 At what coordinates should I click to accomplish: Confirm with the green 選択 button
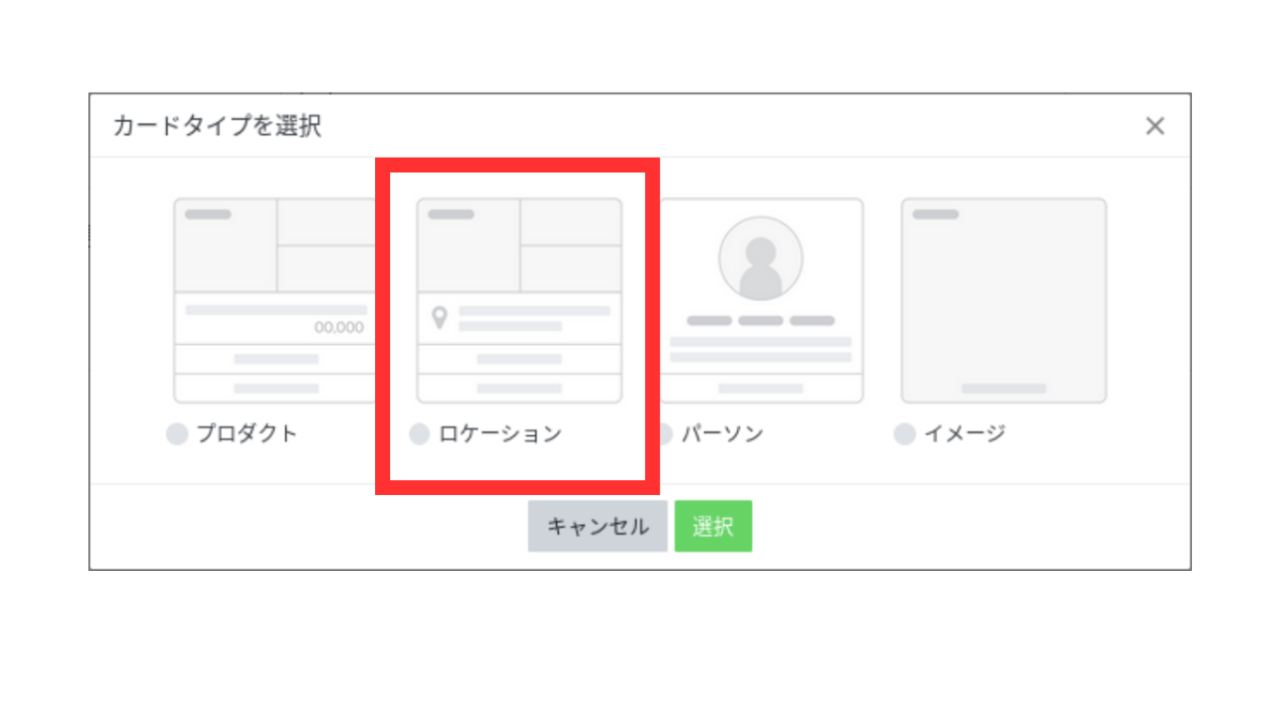pyautogui.click(x=713, y=526)
